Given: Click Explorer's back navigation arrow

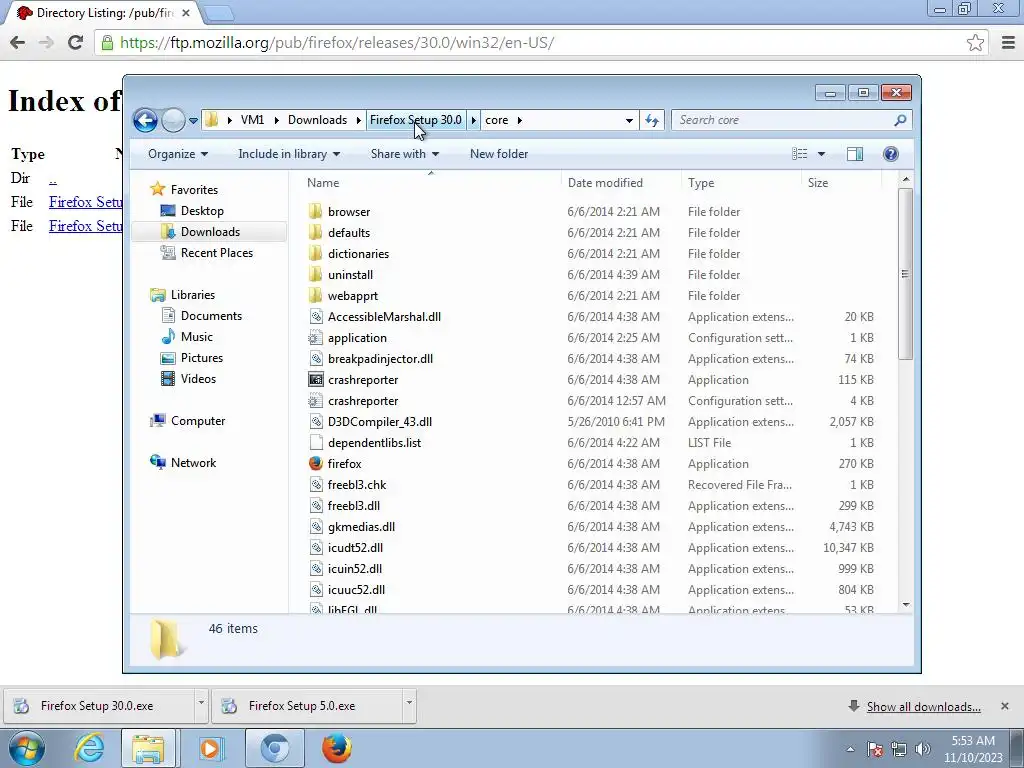Looking at the screenshot, I should pyautogui.click(x=145, y=120).
